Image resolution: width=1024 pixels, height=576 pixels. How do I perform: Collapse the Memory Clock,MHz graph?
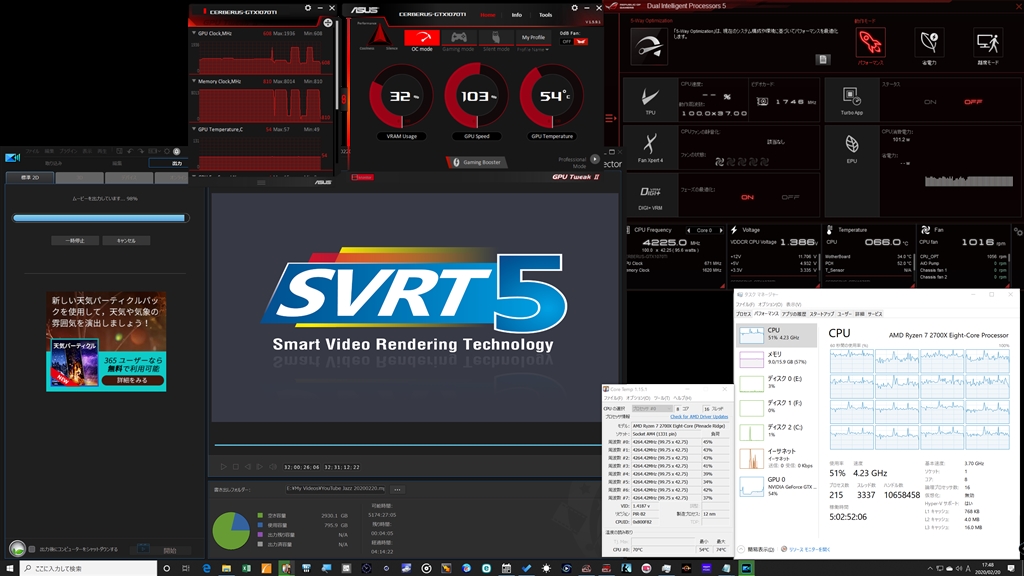tap(194, 81)
